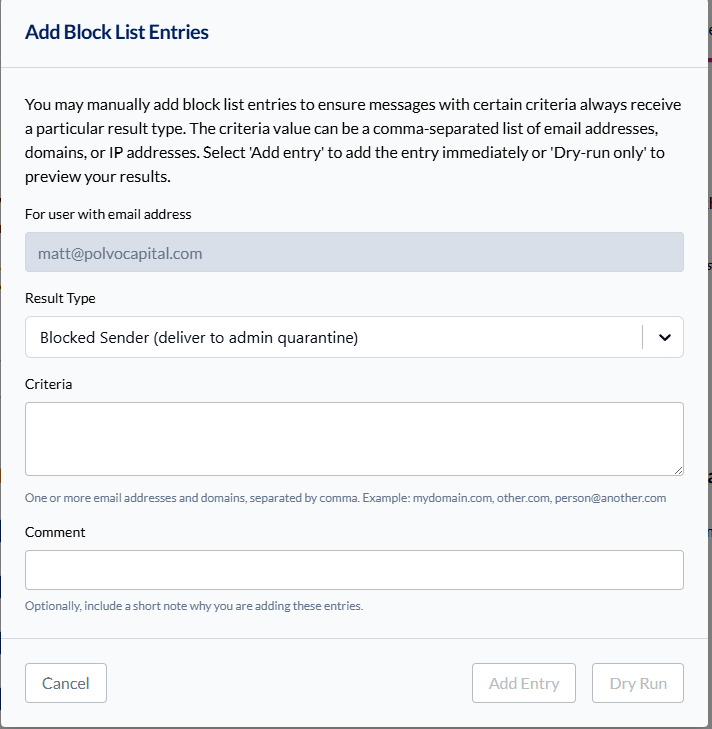This screenshot has height=729, width=712.
Task: Click the Result Type label
Action: (x=60, y=299)
